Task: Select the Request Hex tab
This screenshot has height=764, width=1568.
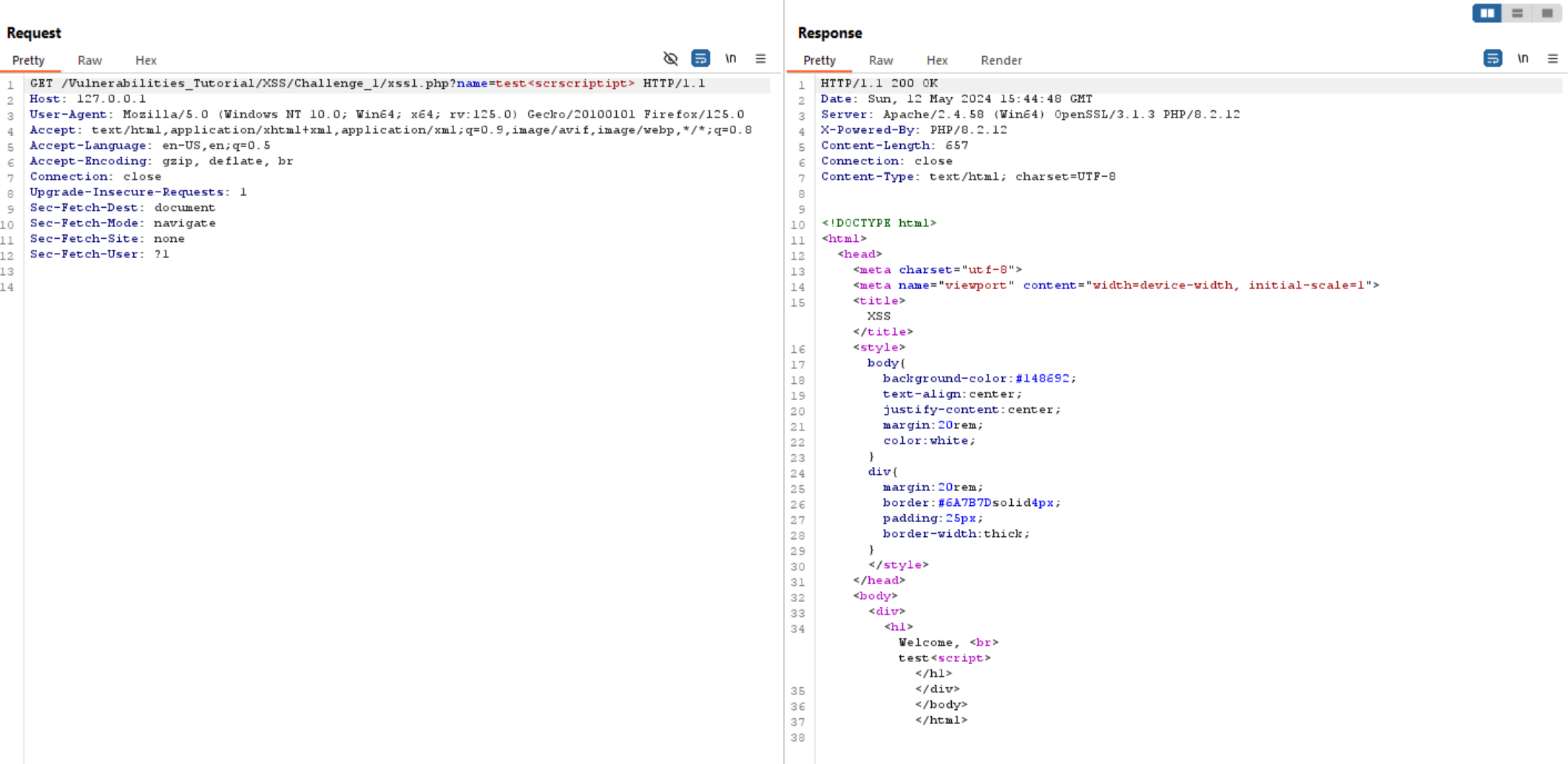Action: 146,61
